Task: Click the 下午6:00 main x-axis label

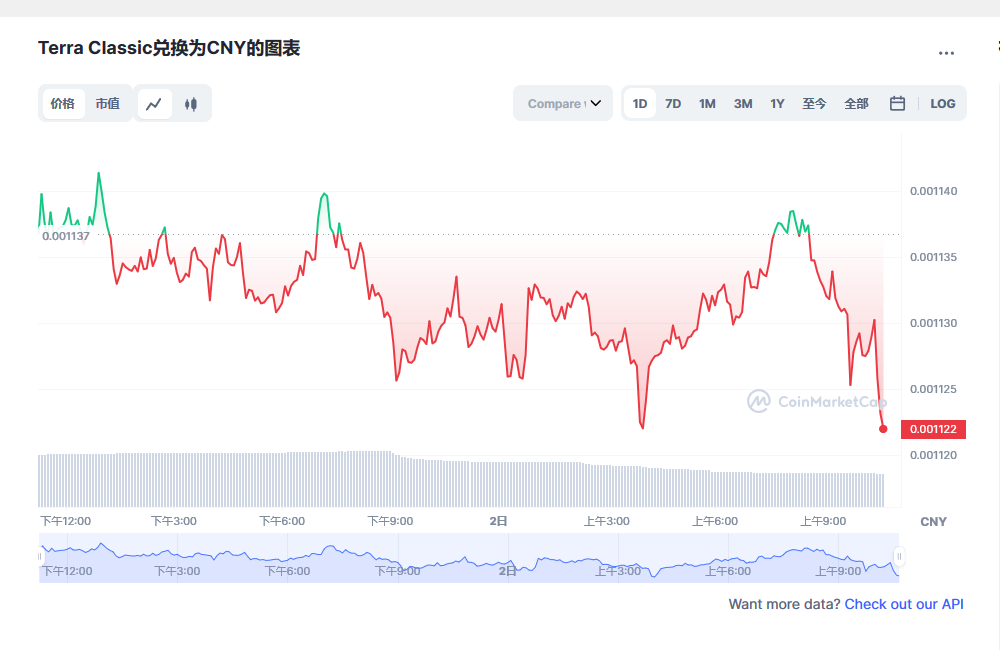Action: point(282,521)
